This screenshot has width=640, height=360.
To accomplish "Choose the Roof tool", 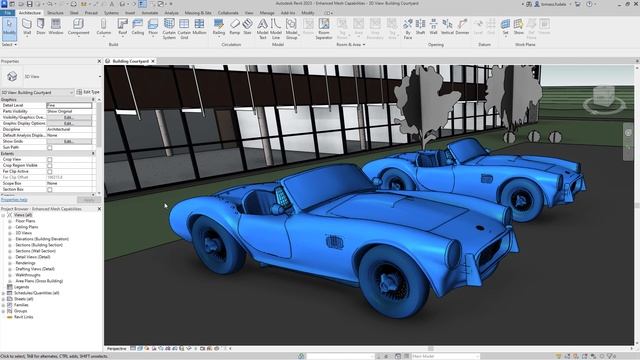I will [x=122, y=27].
